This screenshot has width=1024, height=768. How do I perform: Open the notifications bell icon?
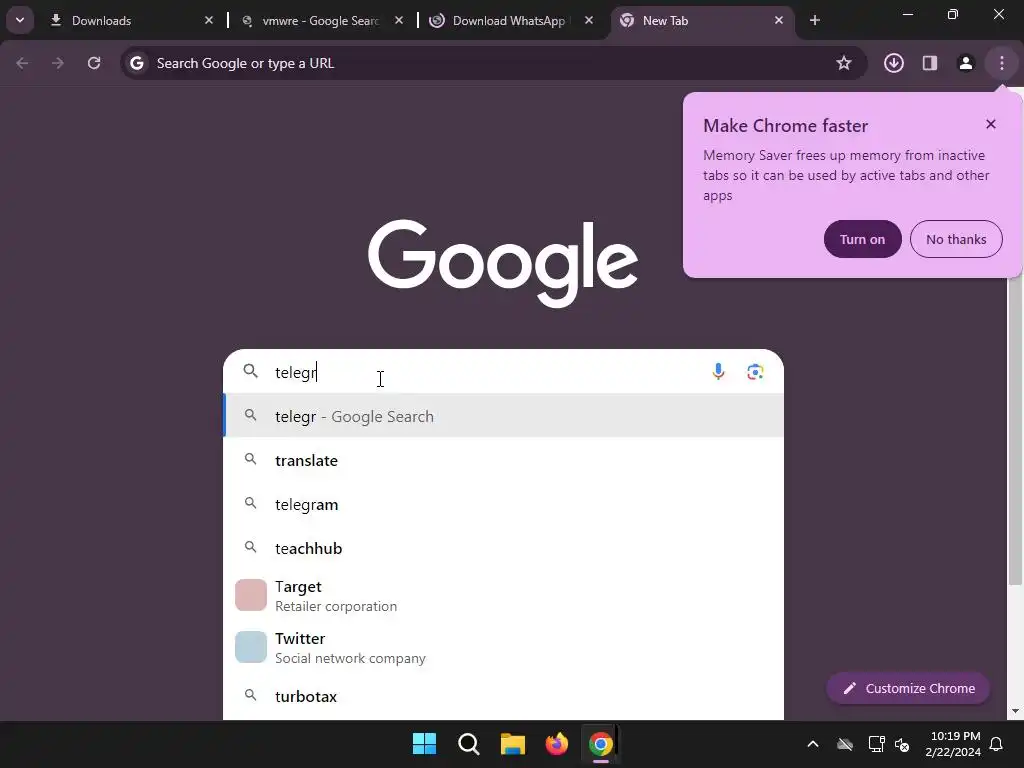point(997,744)
